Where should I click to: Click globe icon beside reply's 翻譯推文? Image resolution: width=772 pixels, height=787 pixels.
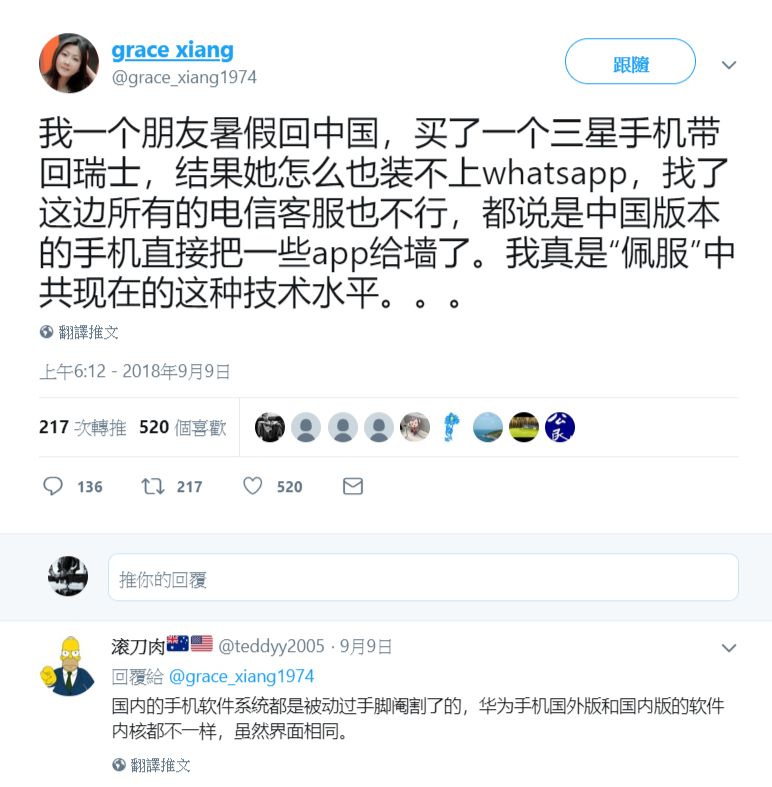pyautogui.click(x=118, y=764)
